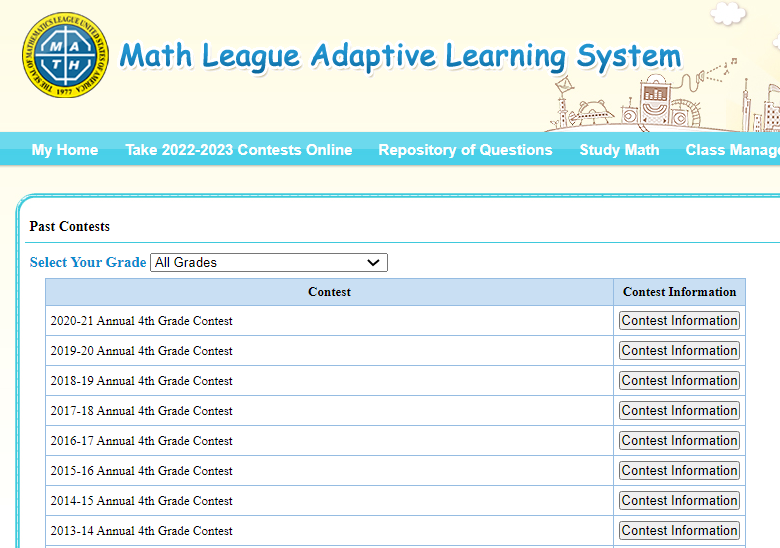Open Contest Information for 2016-17 4th Grade Contest
The width and height of the screenshot is (780, 548).
(679, 441)
